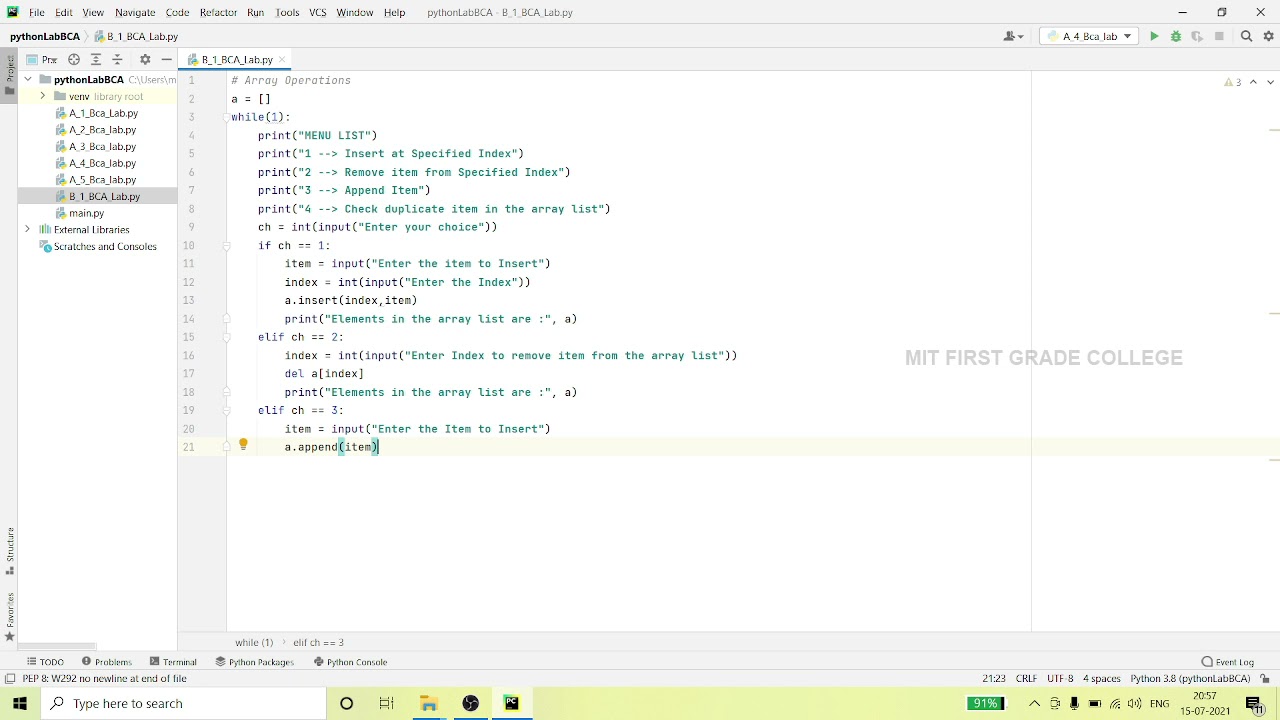Click 'while (1)' breadcrumb at editor bottom
Viewport: 1280px width, 720px height.
click(x=254, y=643)
